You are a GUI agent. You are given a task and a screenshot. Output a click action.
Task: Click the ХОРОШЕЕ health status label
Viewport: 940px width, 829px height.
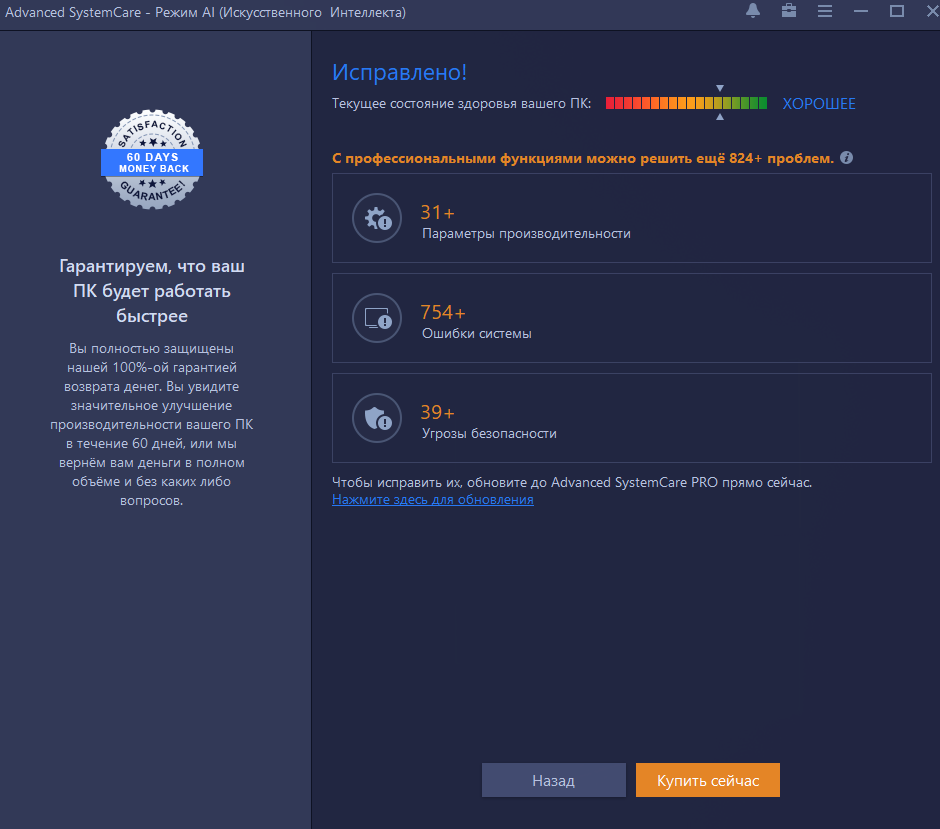pyautogui.click(x=819, y=104)
